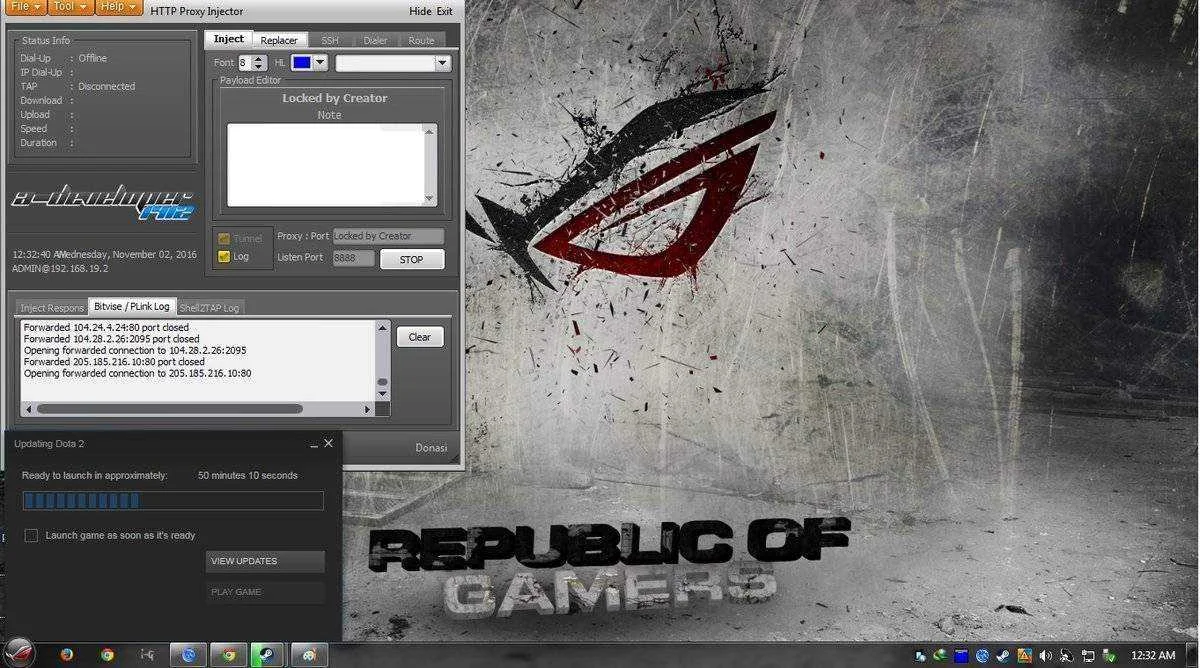The height and width of the screenshot is (668, 1200).
Task: Click the orange warning triangle tray icon
Action: tap(1024, 656)
